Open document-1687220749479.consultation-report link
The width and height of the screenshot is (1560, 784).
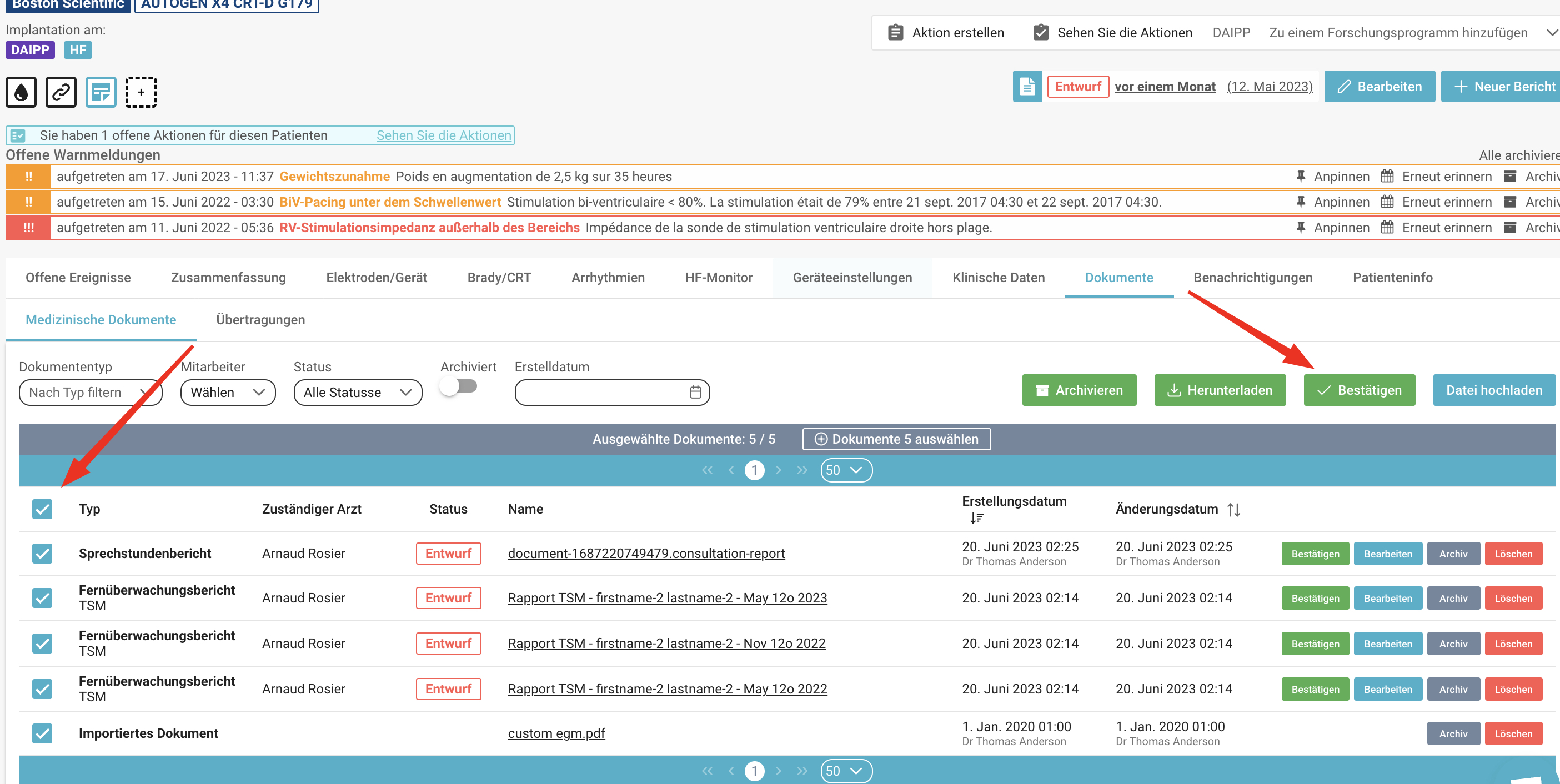pyautogui.click(x=647, y=554)
